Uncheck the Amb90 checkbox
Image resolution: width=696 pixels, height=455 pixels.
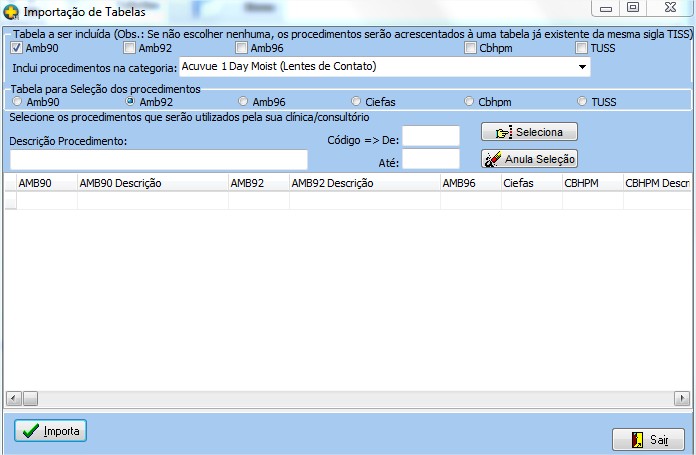16,48
